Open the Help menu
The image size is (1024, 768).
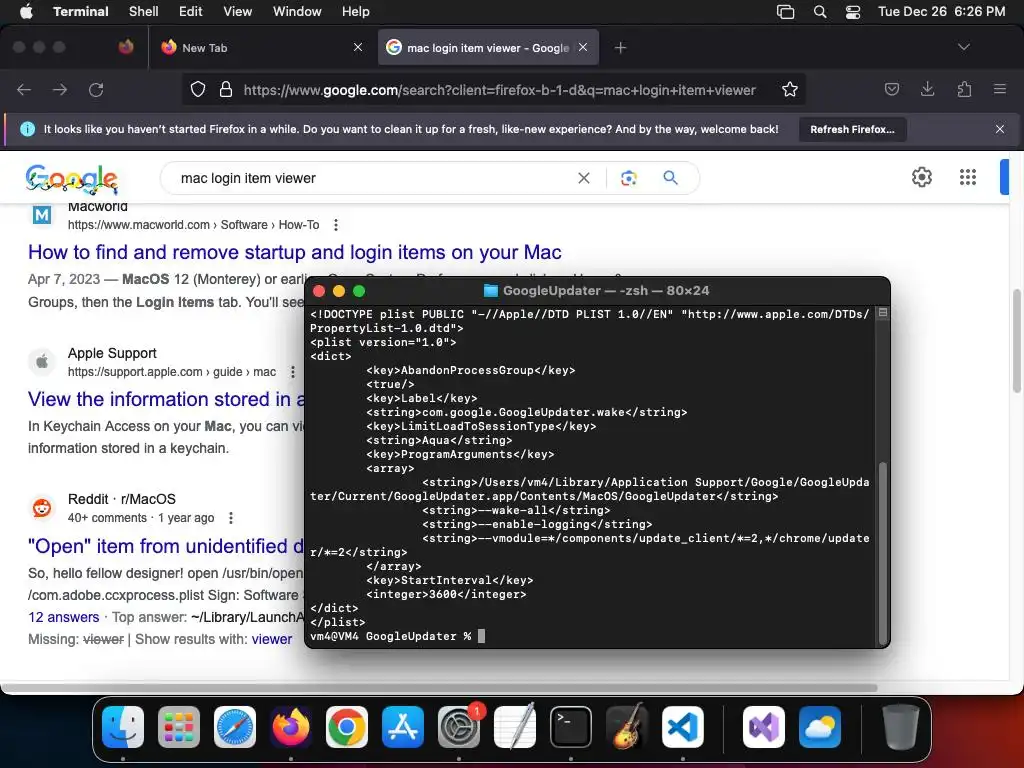[356, 11]
